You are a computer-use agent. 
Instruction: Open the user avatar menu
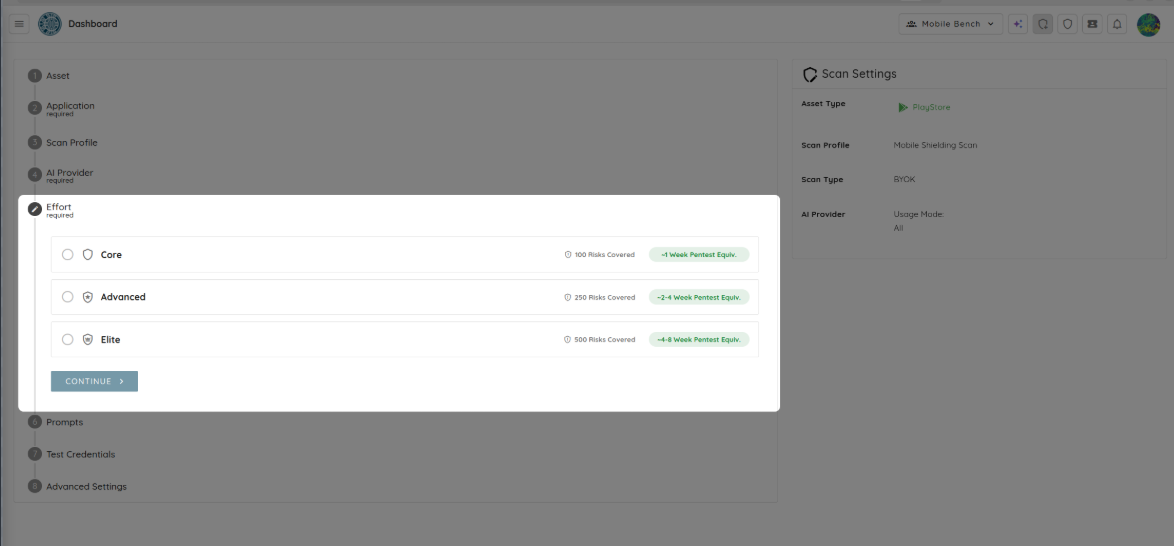coord(1149,24)
